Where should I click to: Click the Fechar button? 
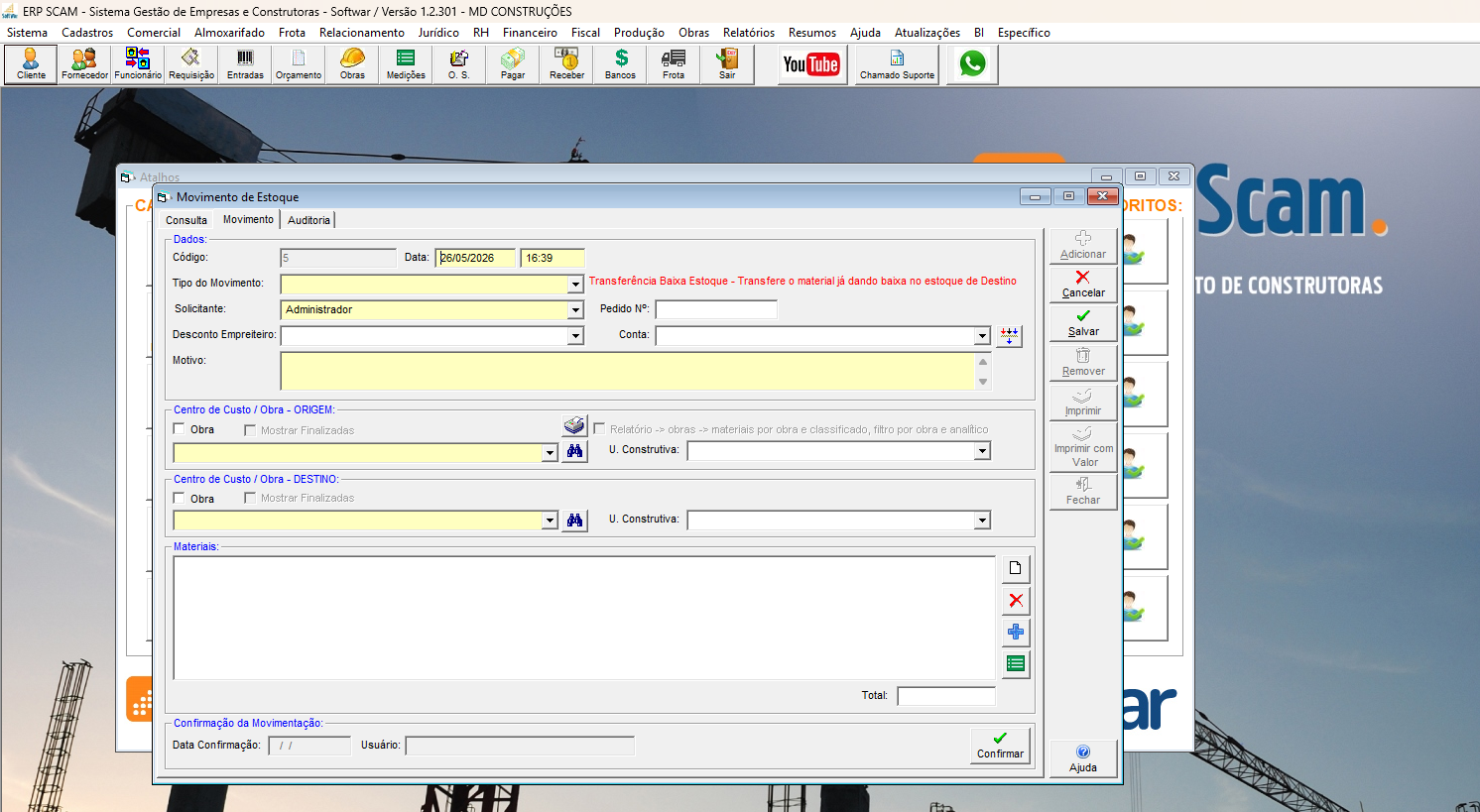pyautogui.click(x=1083, y=492)
